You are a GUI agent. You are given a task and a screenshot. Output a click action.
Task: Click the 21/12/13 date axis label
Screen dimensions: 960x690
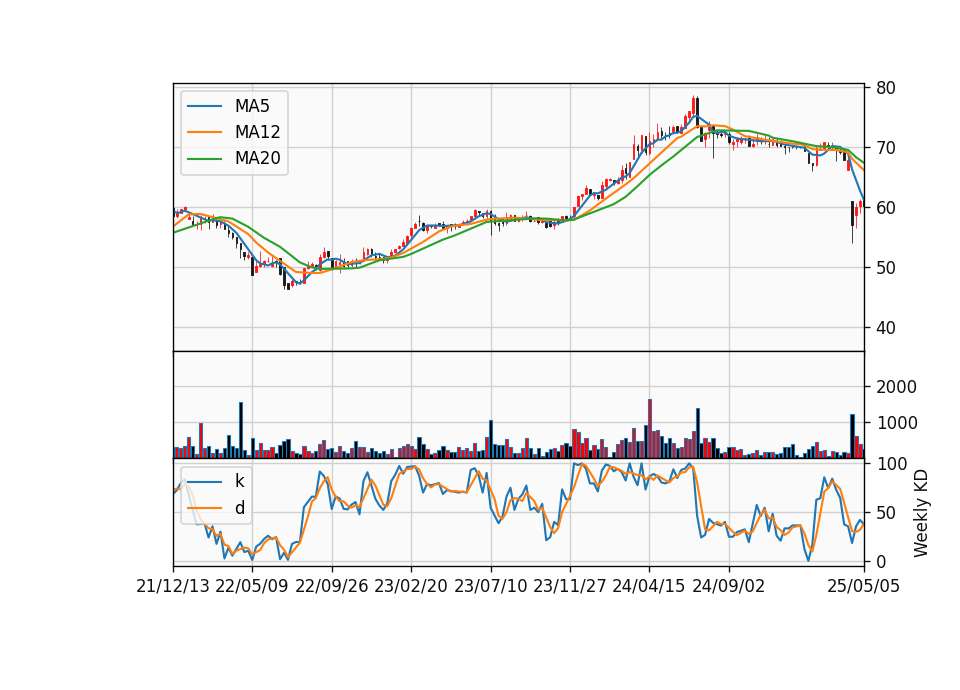(173, 586)
